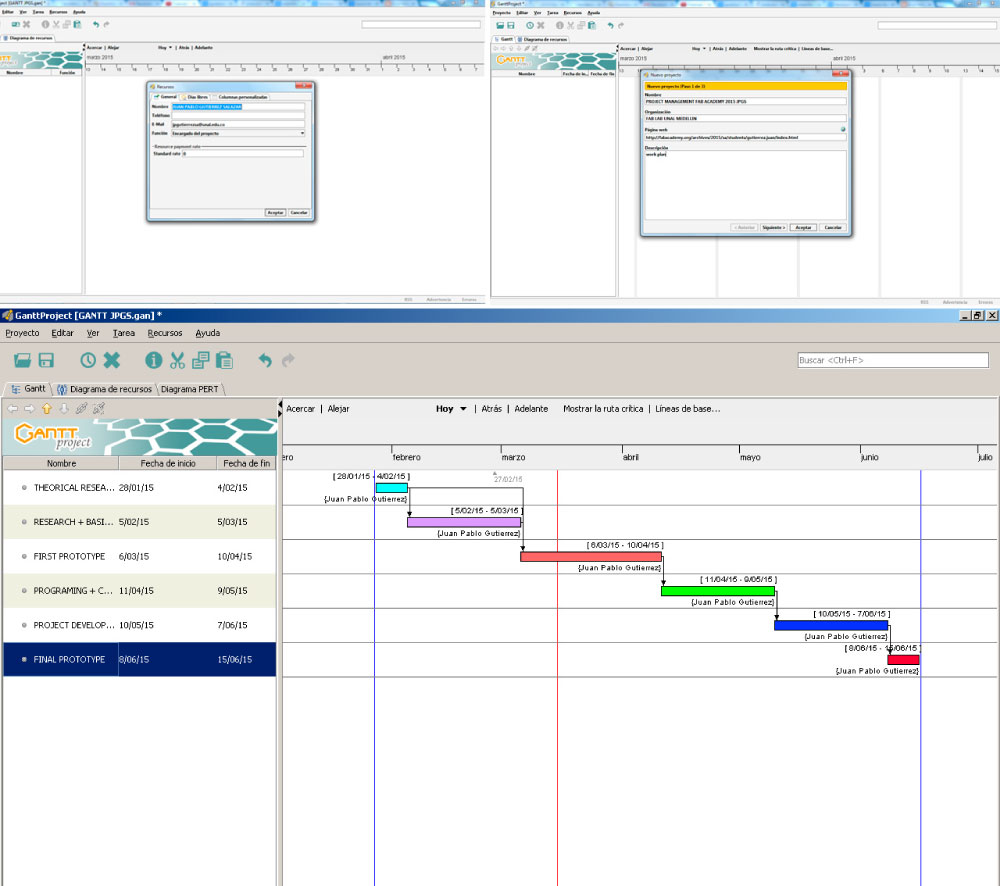Create new task with clock icon, GANTT JPGS.gan window
This screenshot has height=886, width=1000.
(x=88, y=360)
